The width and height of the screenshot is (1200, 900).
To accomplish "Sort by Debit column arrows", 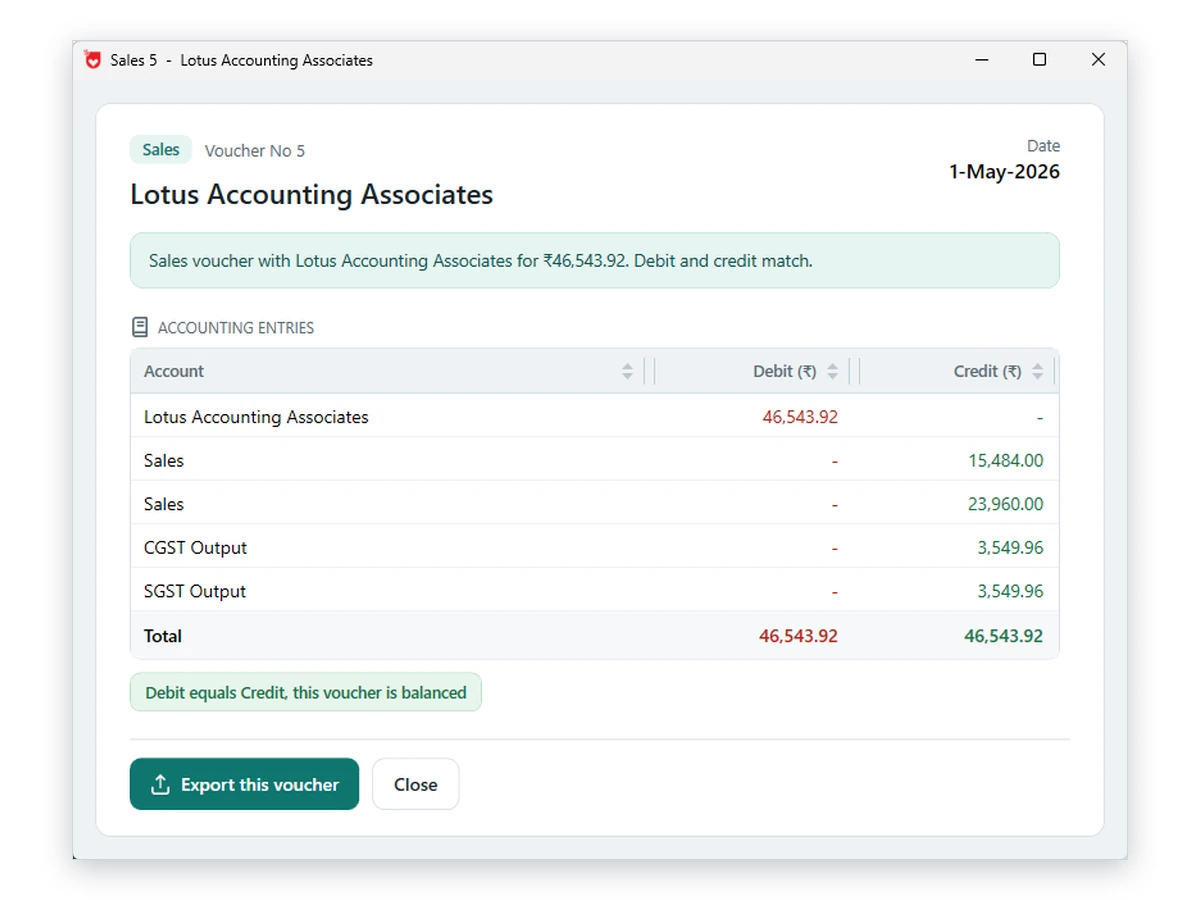I will coord(832,371).
